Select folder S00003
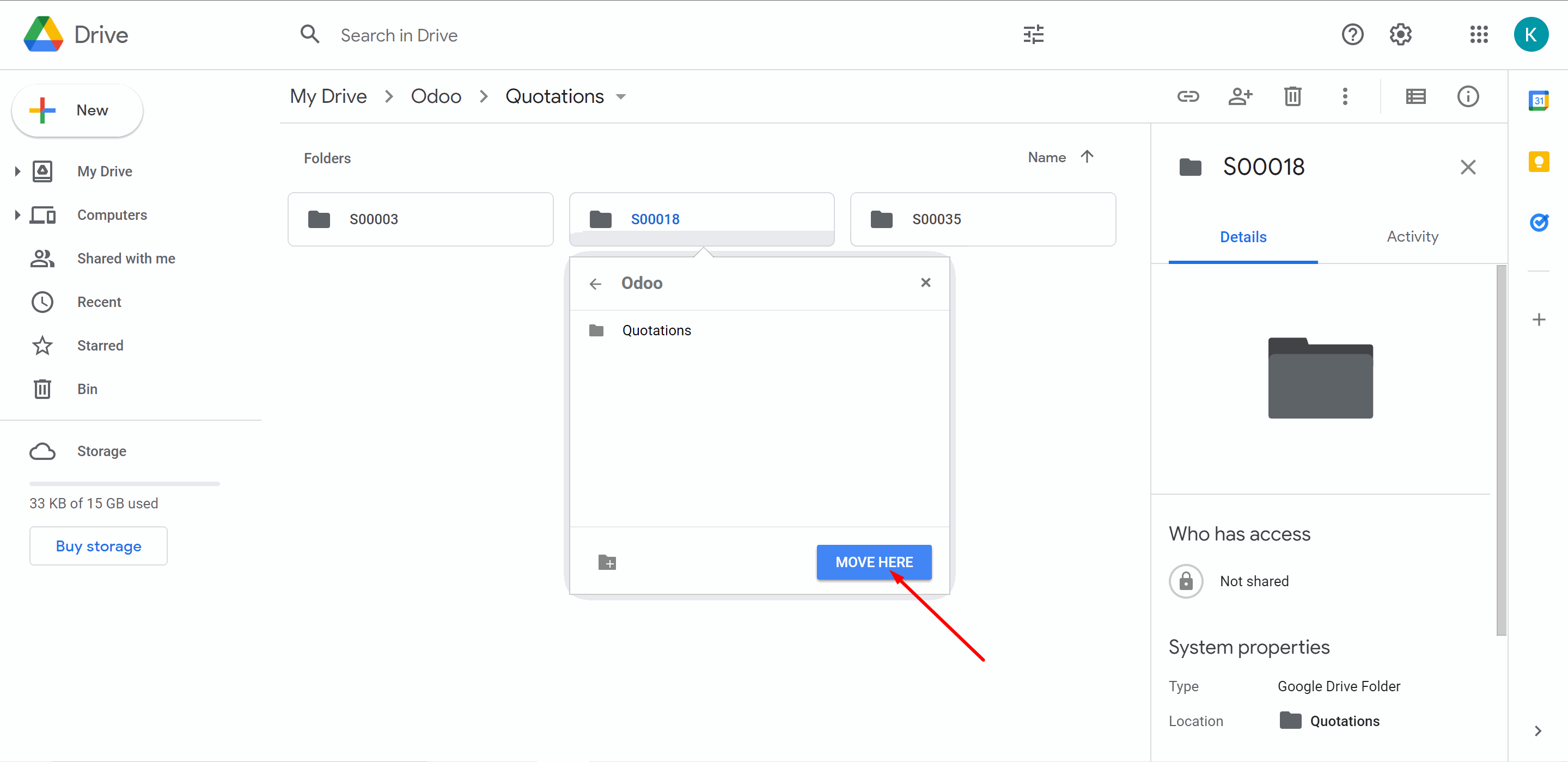Screen dimensions: 1568x762 coord(420,219)
